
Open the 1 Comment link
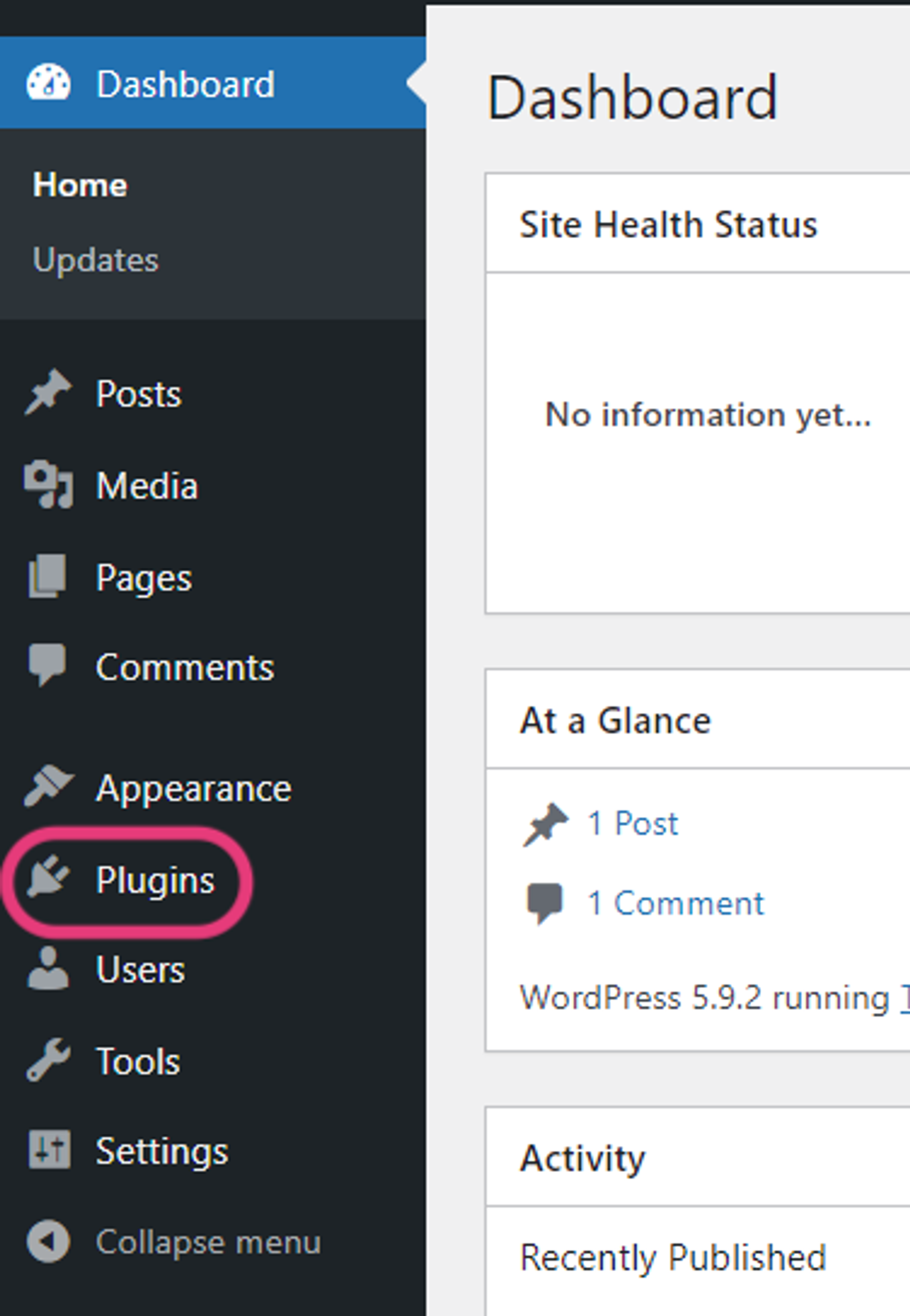(675, 901)
